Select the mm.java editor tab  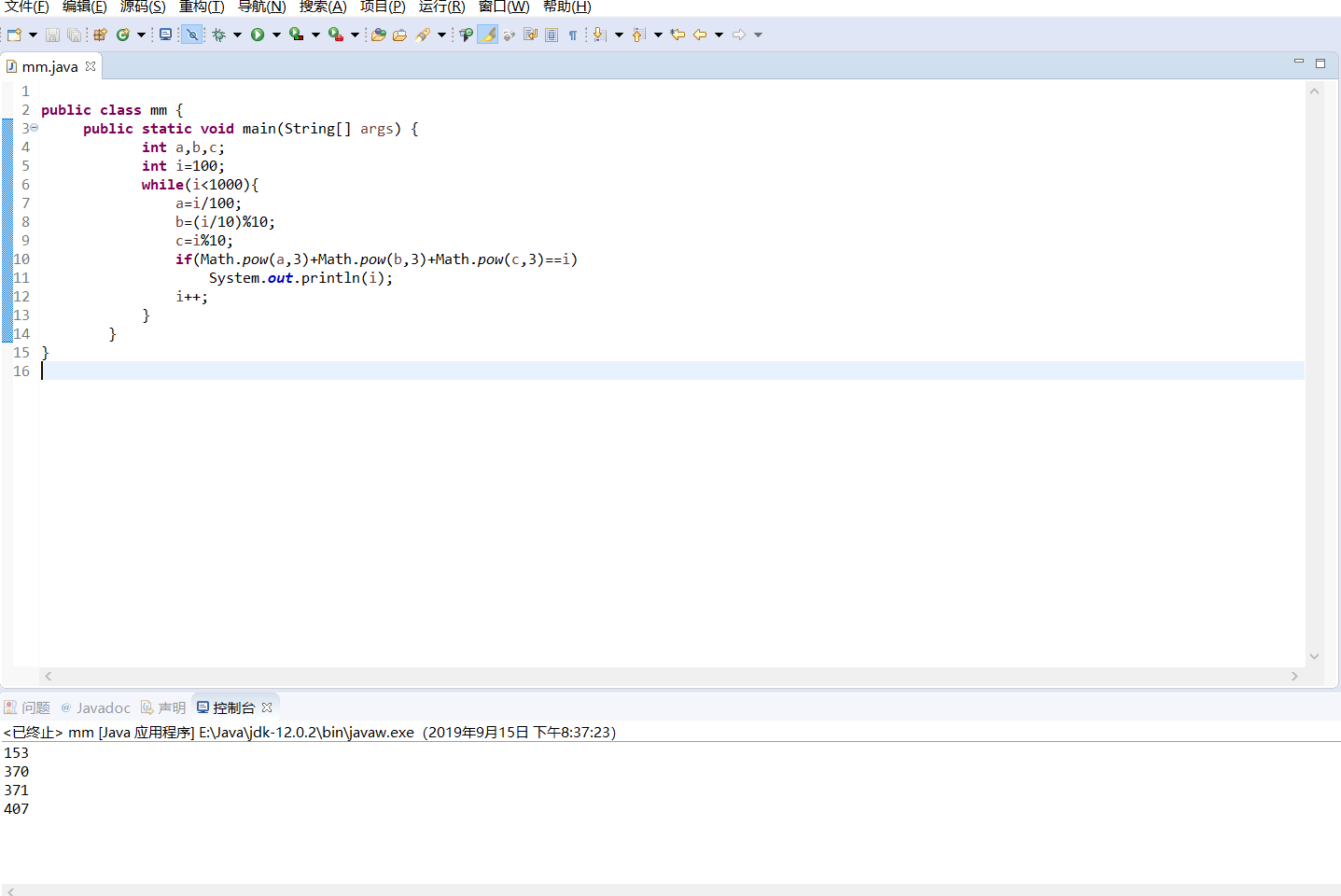[x=49, y=67]
